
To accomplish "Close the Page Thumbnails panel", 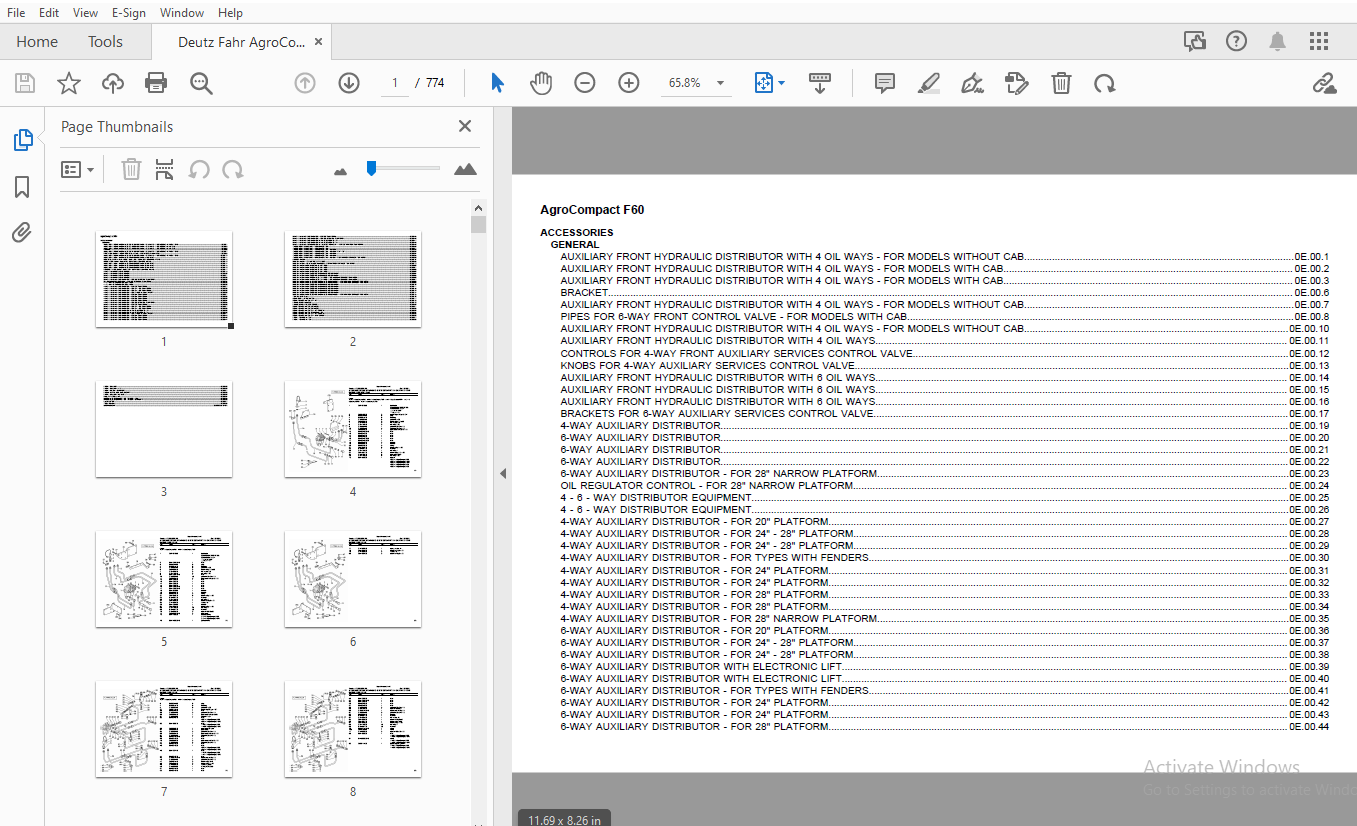I will 464,126.
